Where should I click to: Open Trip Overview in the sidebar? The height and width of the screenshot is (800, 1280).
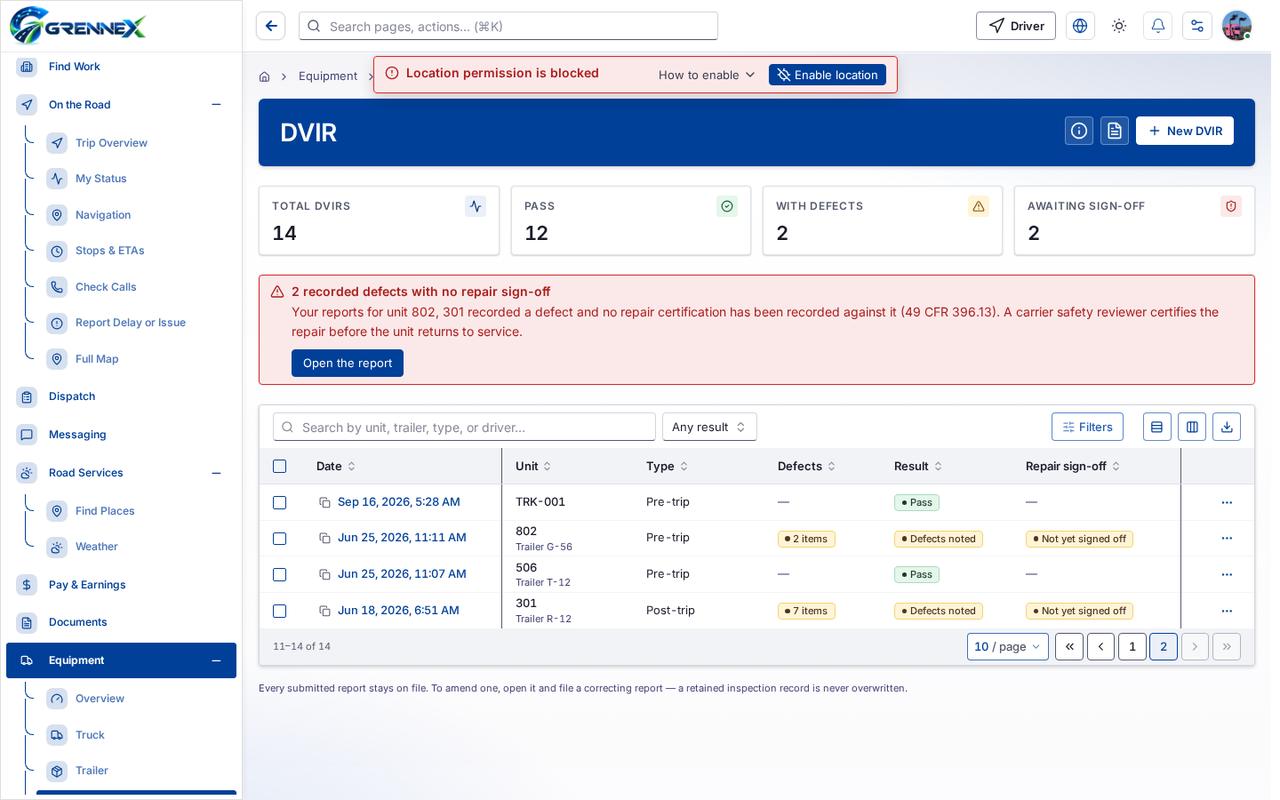click(111, 143)
